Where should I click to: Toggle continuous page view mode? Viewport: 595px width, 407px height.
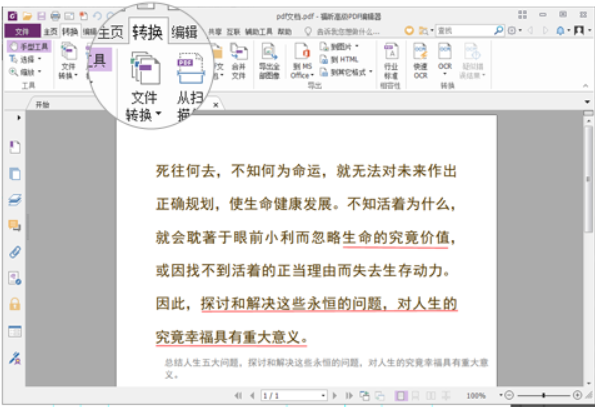(x=416, y=396)
